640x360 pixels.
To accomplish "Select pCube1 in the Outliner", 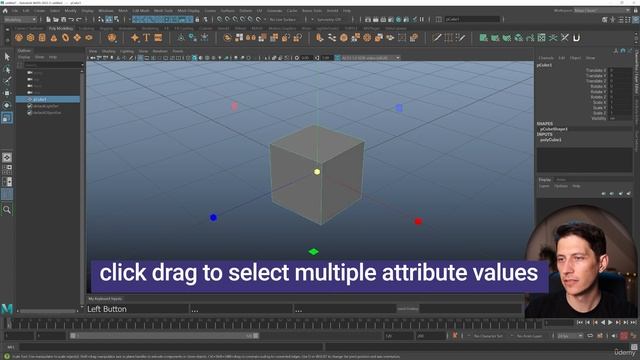I will point(48,100).
